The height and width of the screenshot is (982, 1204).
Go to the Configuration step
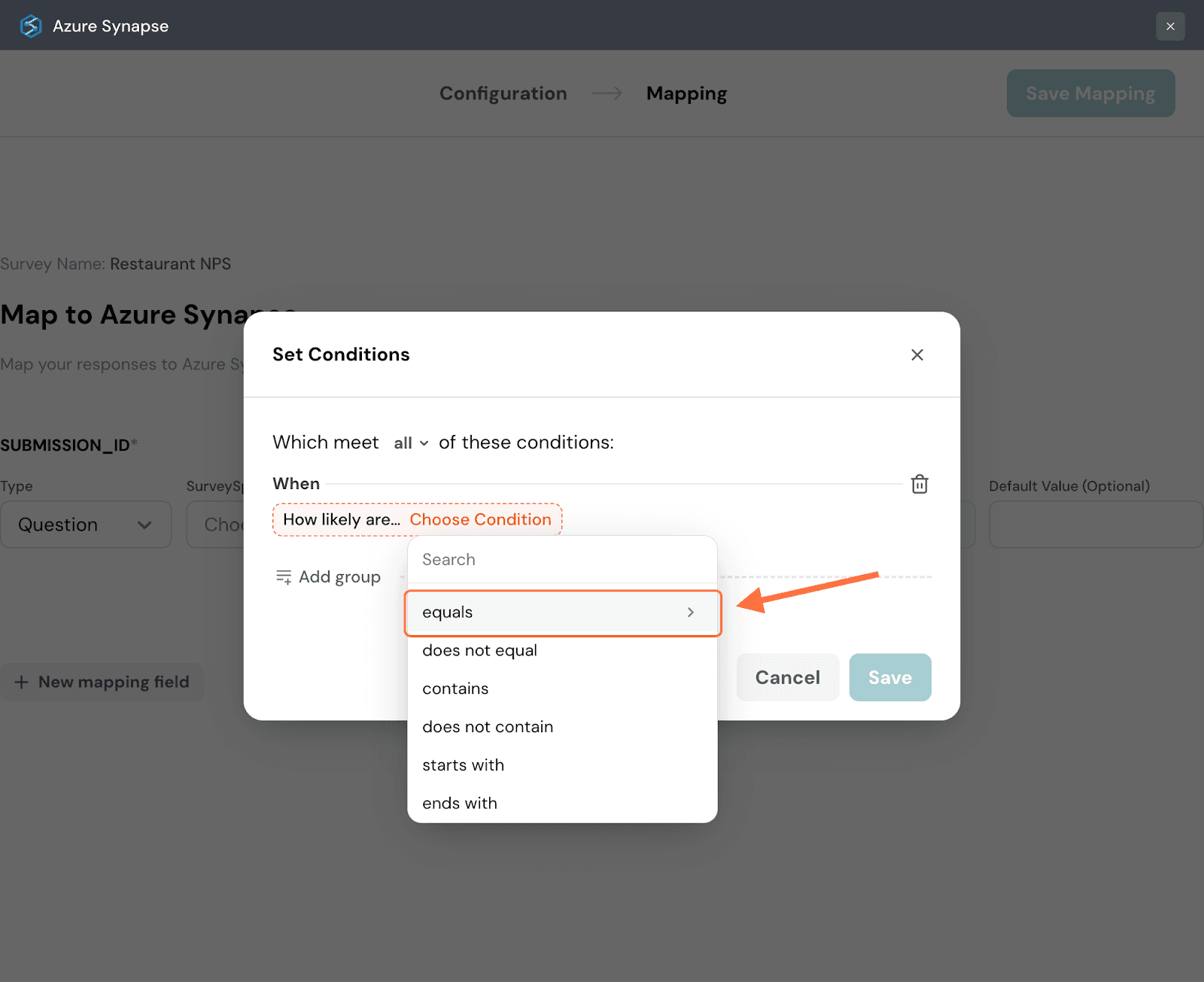(x=503, y=93)
